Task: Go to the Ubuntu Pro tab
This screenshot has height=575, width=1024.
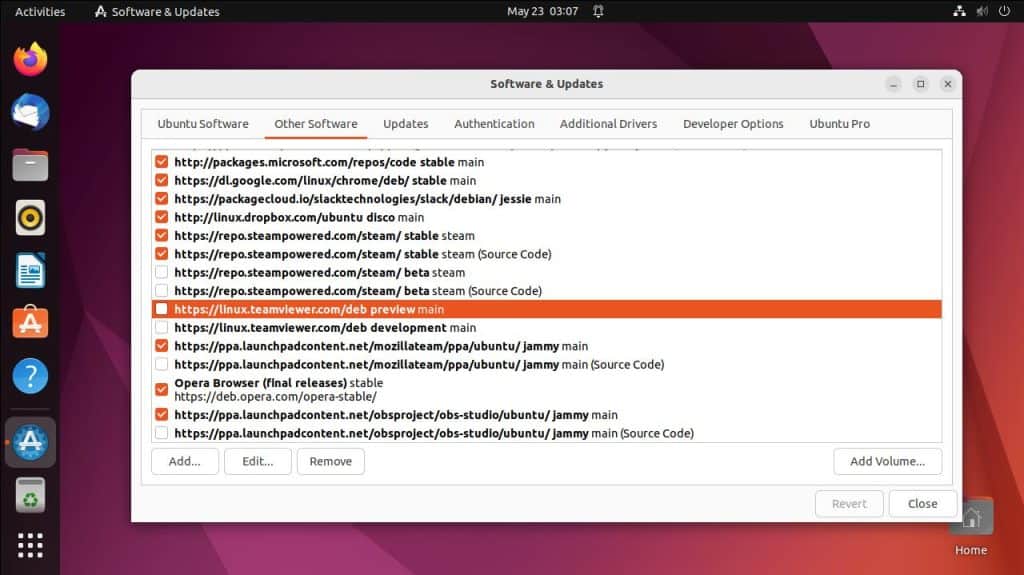Action: point(839,124)
